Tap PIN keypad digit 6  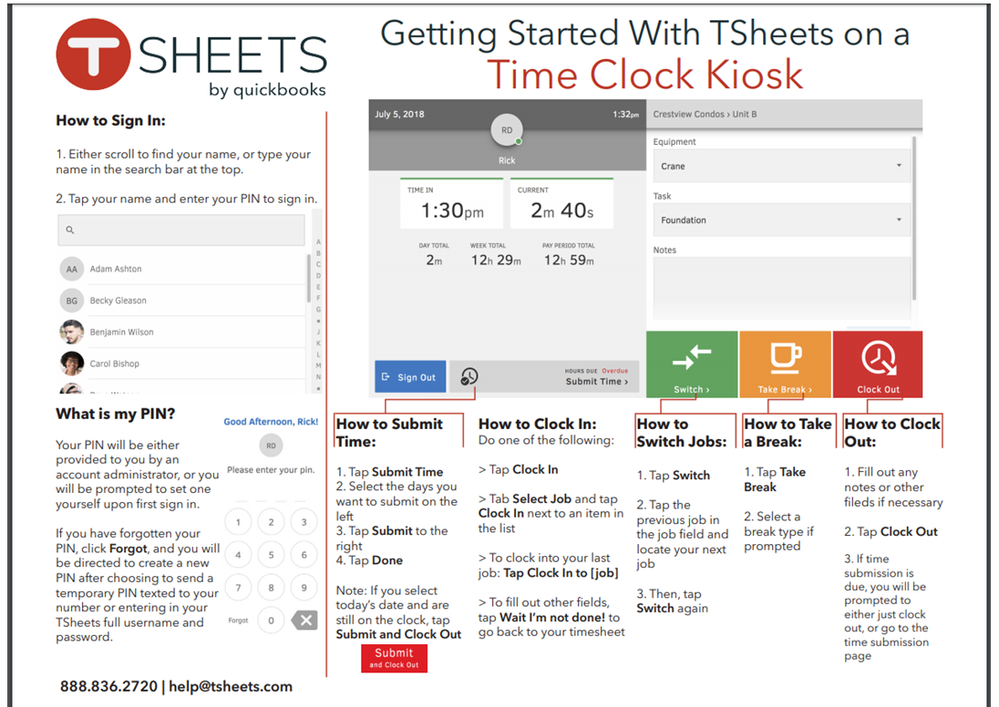(304, 555)
